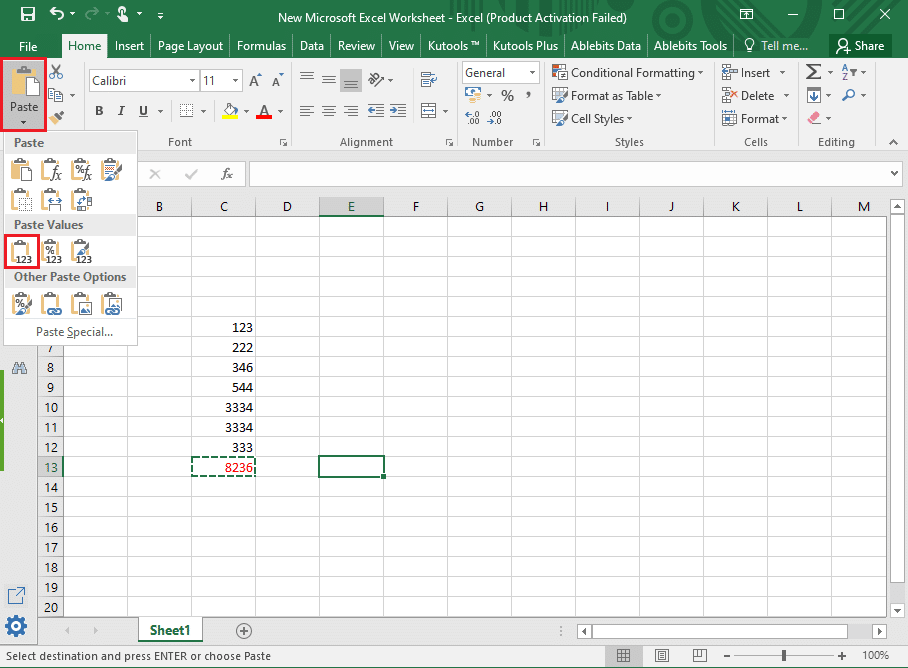The width and height of the screenshot is (908, 668).
Task: Open the Font name dropdown
Action: (193, 80)
